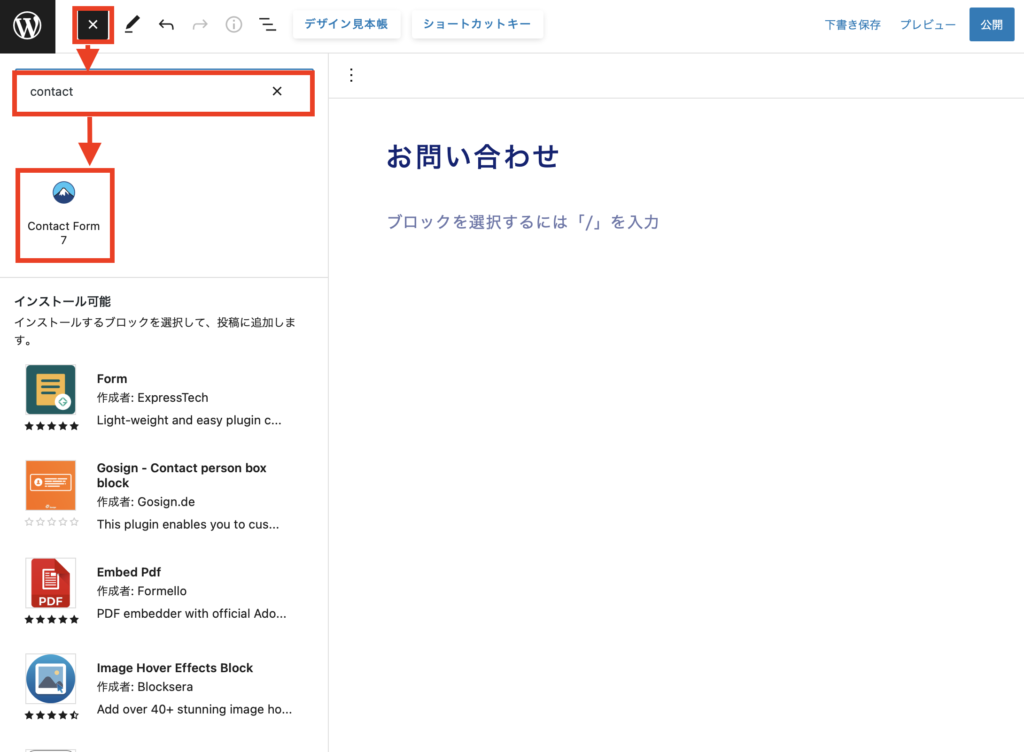The width and height of the screenshot is (1024, 752).
Task: Open the three-dot block options menu
Action: [351, 75]
